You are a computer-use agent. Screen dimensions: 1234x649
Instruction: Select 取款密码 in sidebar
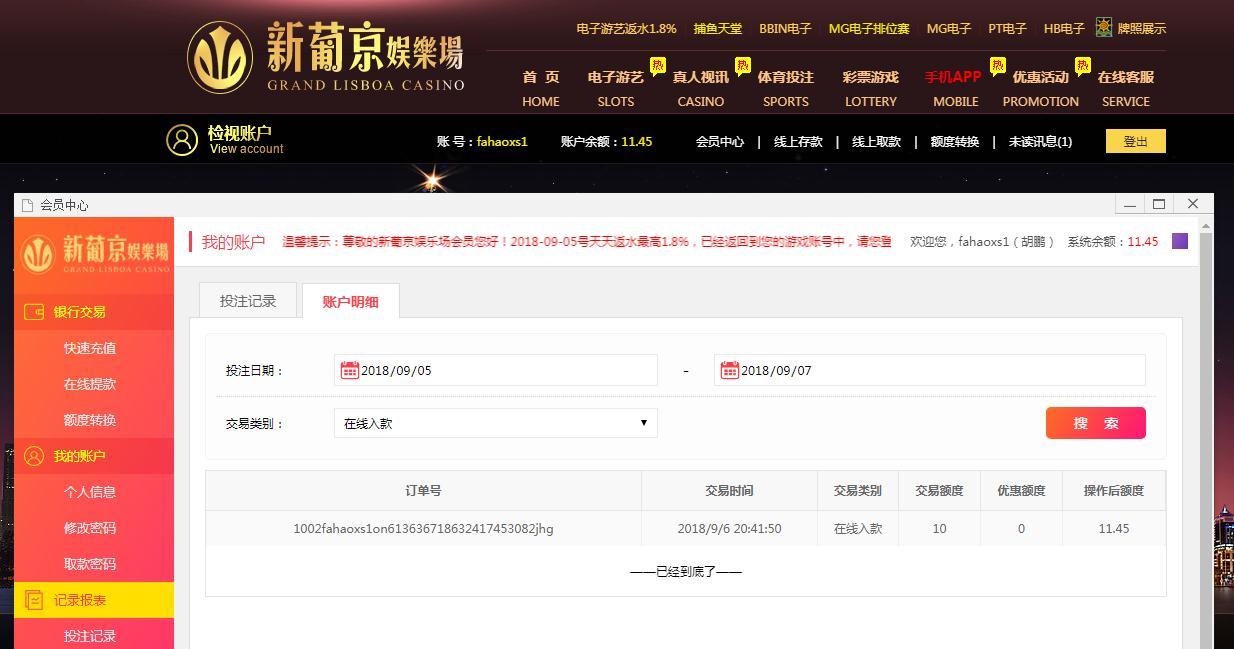tap(90, 564)
